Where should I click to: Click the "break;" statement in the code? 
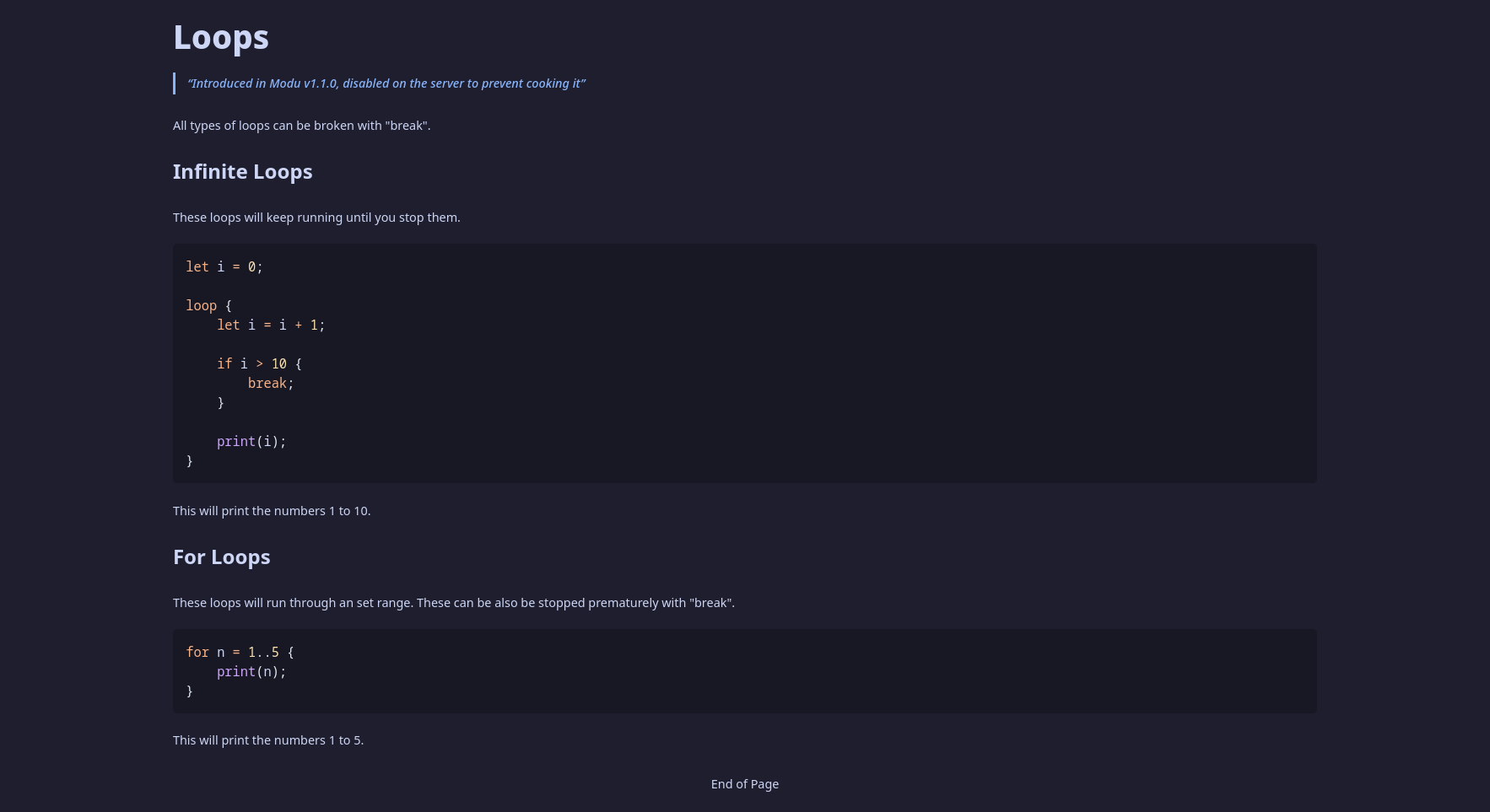point(270,384)
